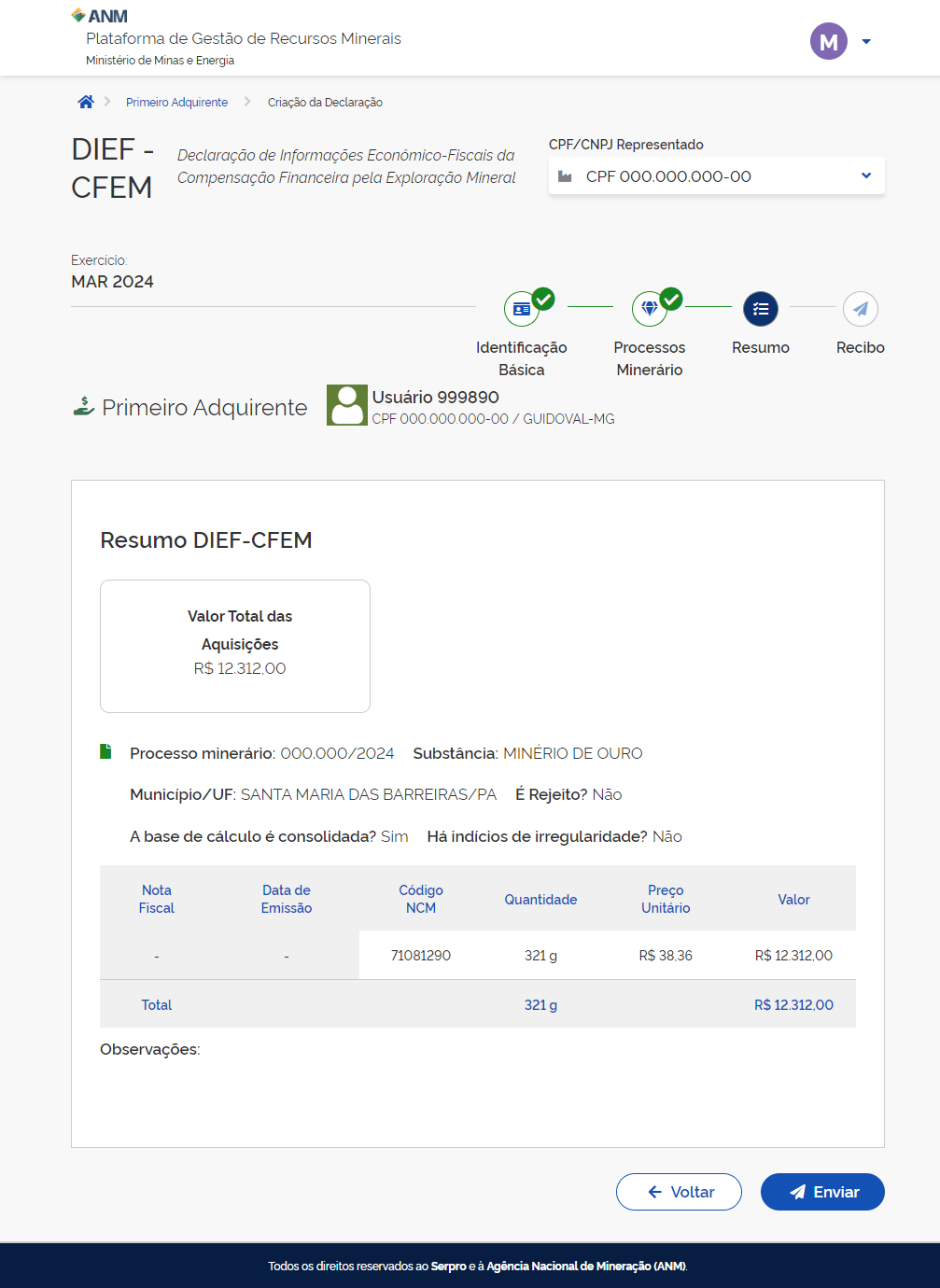This screenshot has height=1288, width=940.
Task: Click the home icon in breadcrumb
Action: coord(86,103)
